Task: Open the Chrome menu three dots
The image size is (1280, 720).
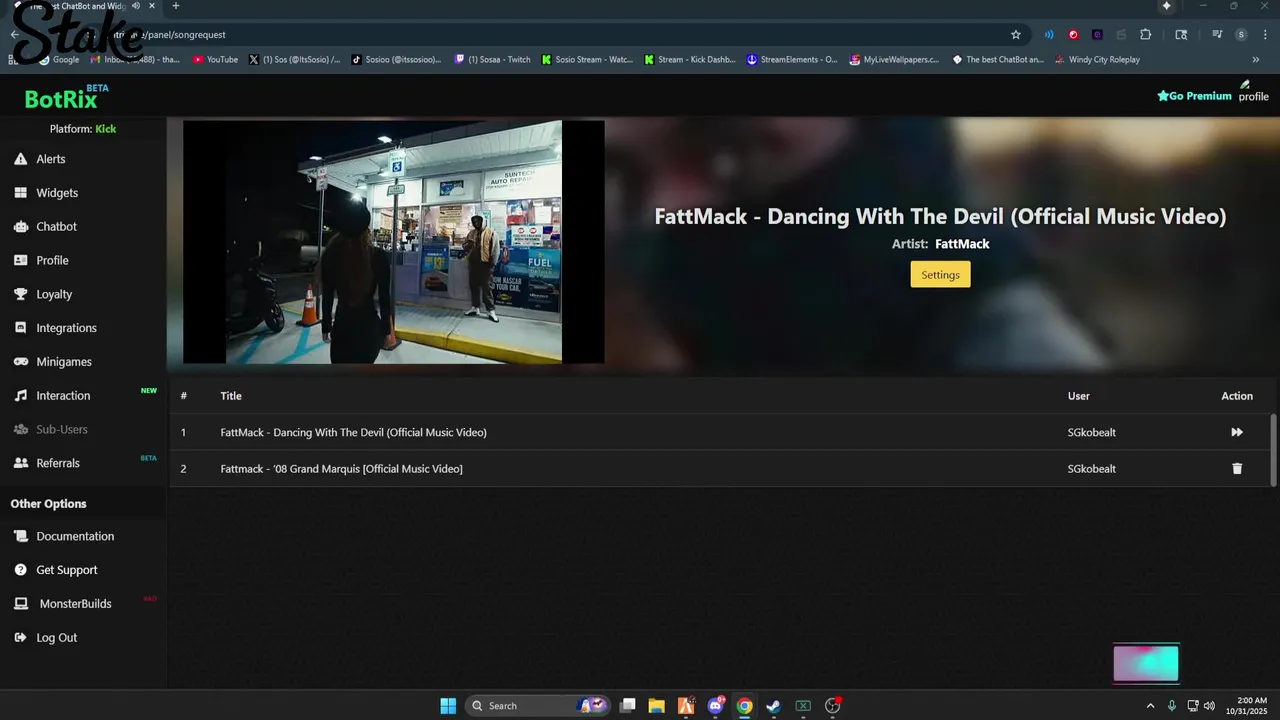Action: click(x=1265, y=34)
